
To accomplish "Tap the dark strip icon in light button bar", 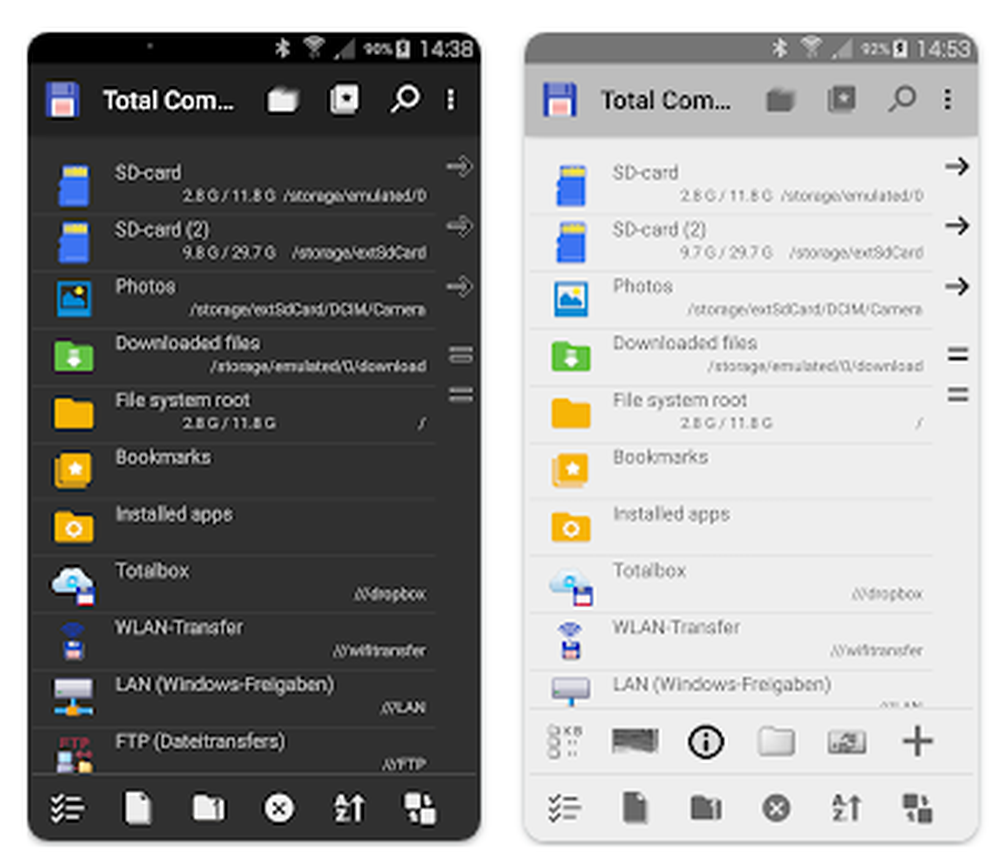I will (x=635, y=741).
